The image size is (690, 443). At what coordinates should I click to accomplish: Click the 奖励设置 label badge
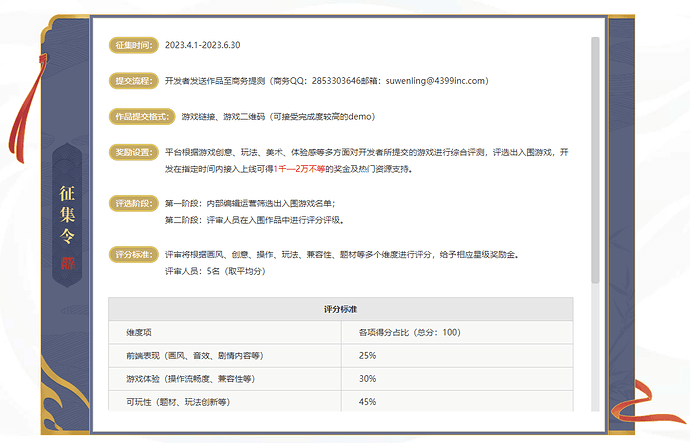point(134,152)
